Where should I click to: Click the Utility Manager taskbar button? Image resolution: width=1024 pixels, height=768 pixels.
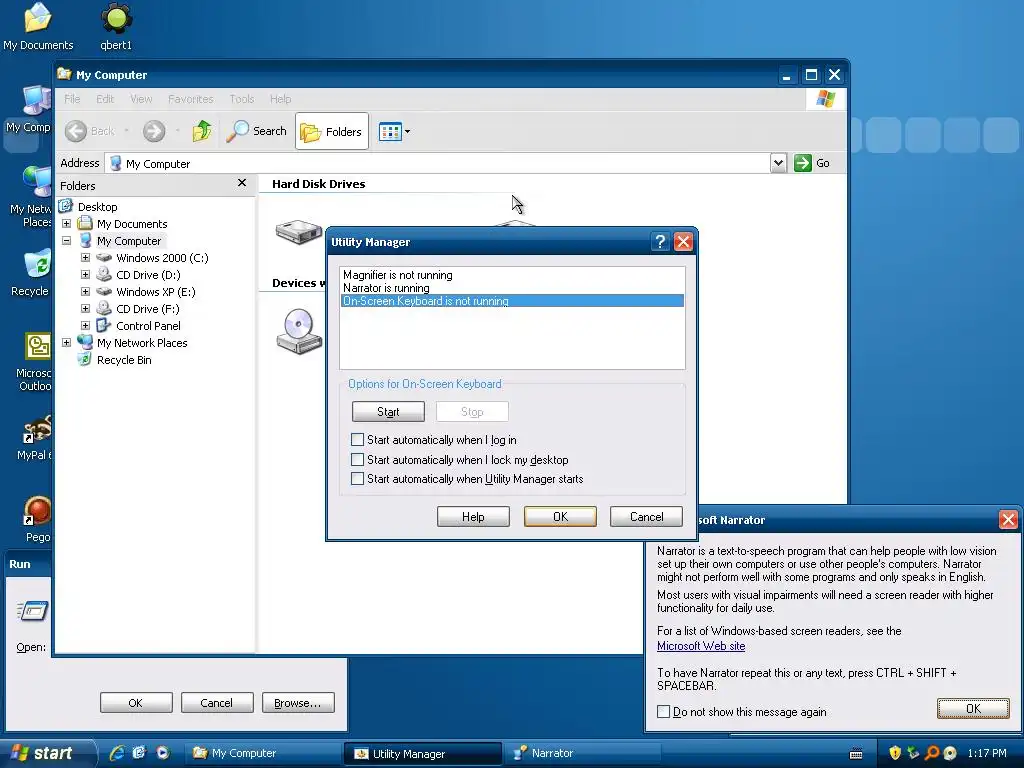[424, 753]
